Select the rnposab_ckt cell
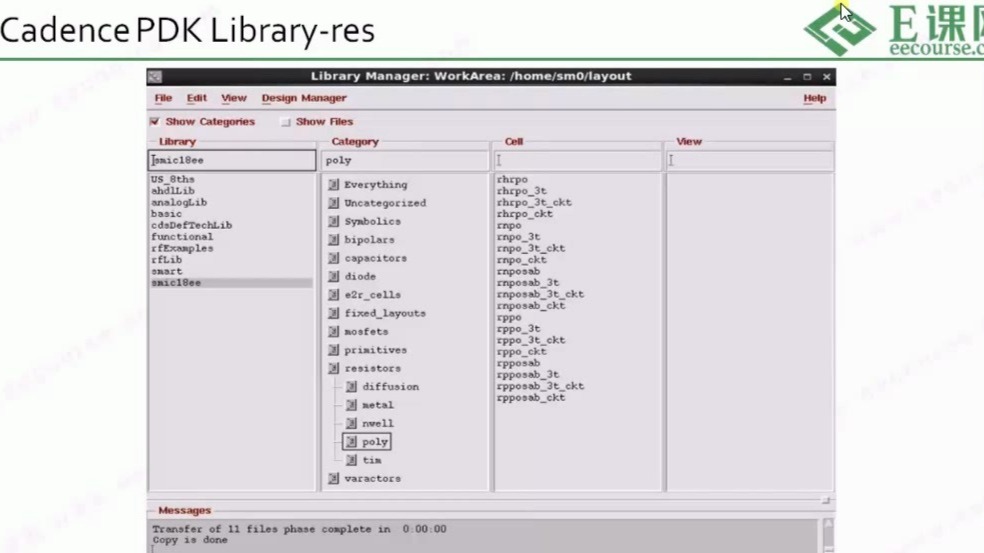 531,306
